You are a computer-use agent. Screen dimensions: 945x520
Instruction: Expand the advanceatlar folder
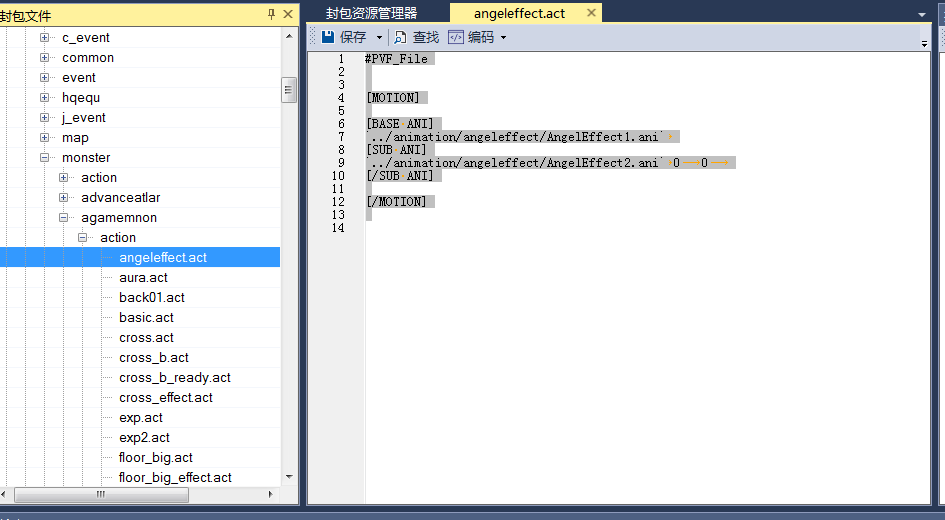pos(64,198)
